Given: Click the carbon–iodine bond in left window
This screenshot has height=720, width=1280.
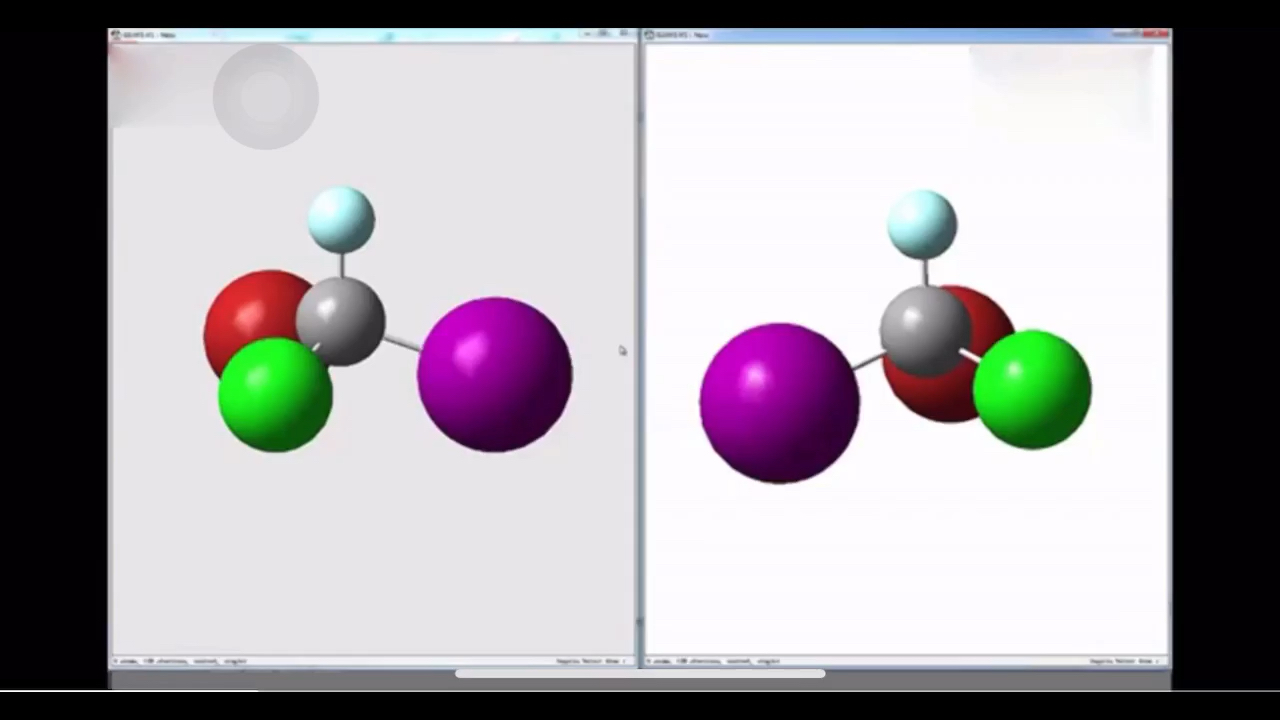Looking at the screenshot, I should [x=402, y=343].
